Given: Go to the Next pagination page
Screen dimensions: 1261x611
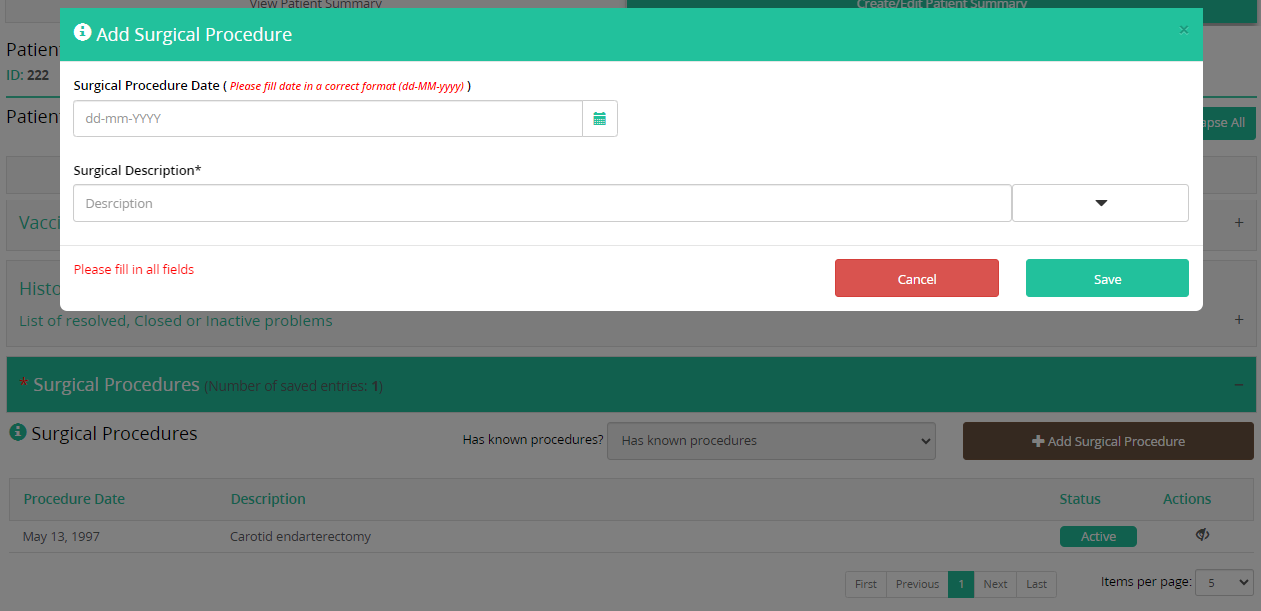Looking at the screenshot, I should (995, 584).
